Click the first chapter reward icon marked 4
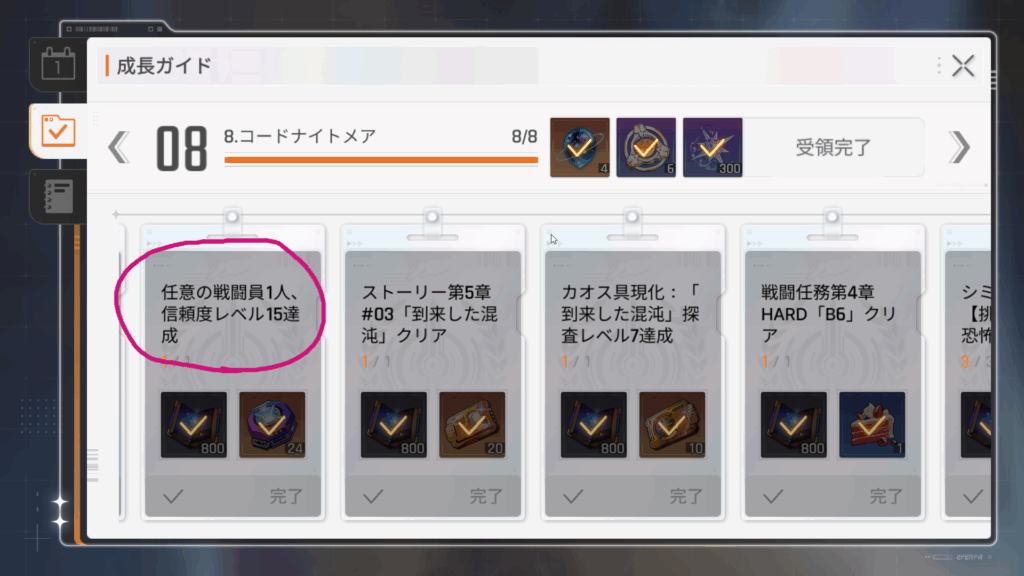 pyautogui.click(x=580, y=148)
